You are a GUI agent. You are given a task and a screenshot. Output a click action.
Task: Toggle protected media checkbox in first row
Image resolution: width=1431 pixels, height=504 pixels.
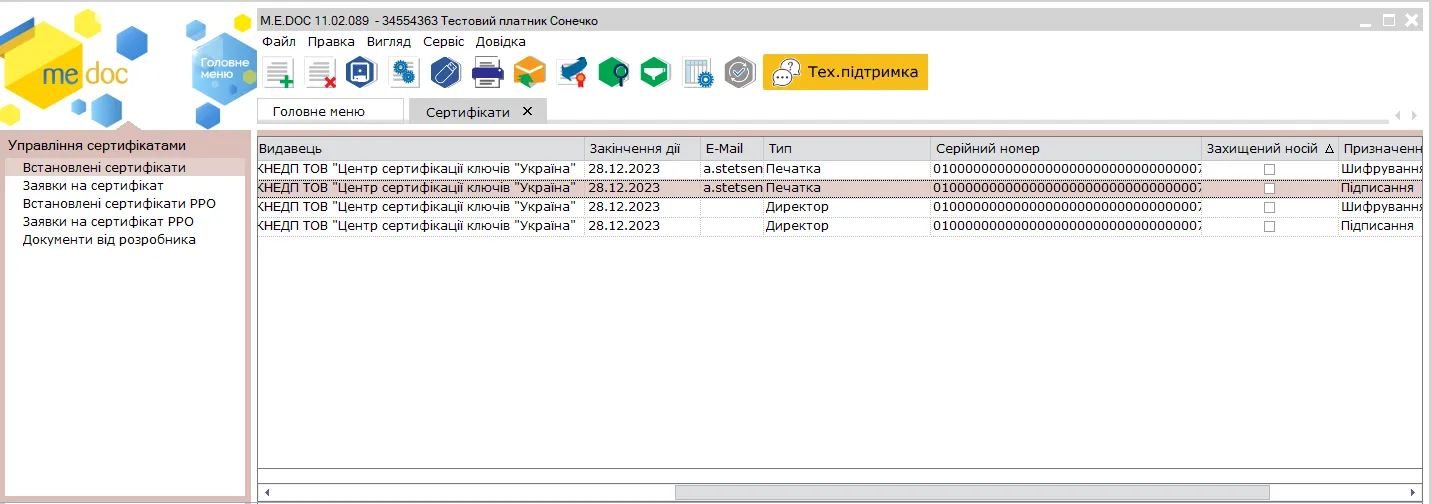click(x=1269, y=169)
